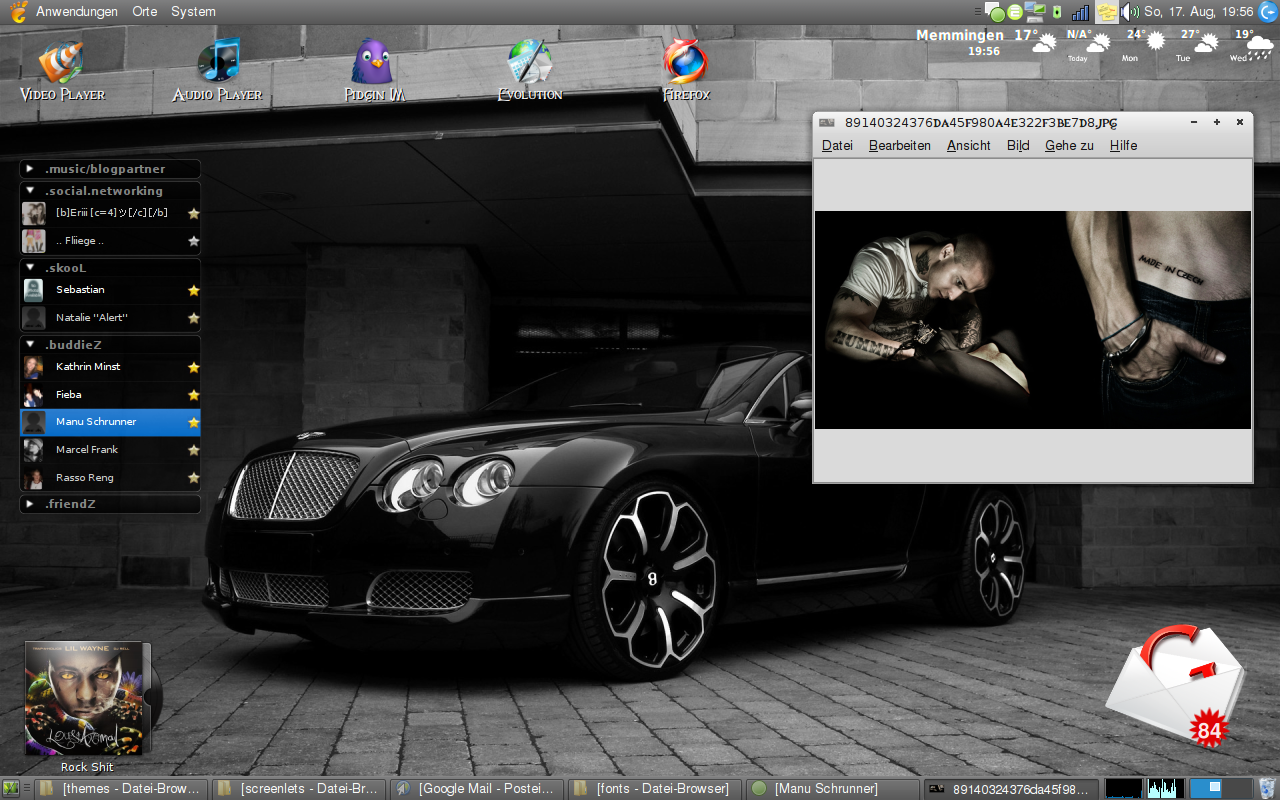
Task: Open the Audio Player desktop icon
Action: tap(218, 64)
